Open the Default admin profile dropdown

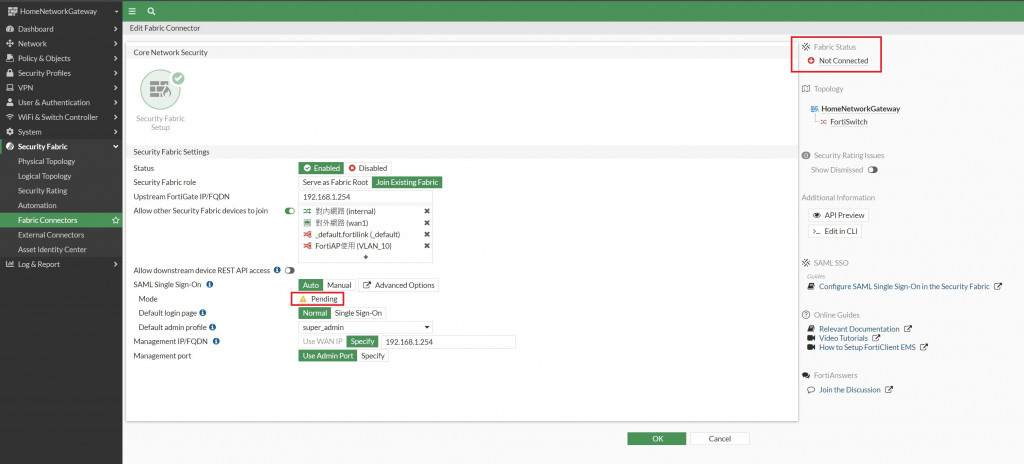tap(366, 327)
